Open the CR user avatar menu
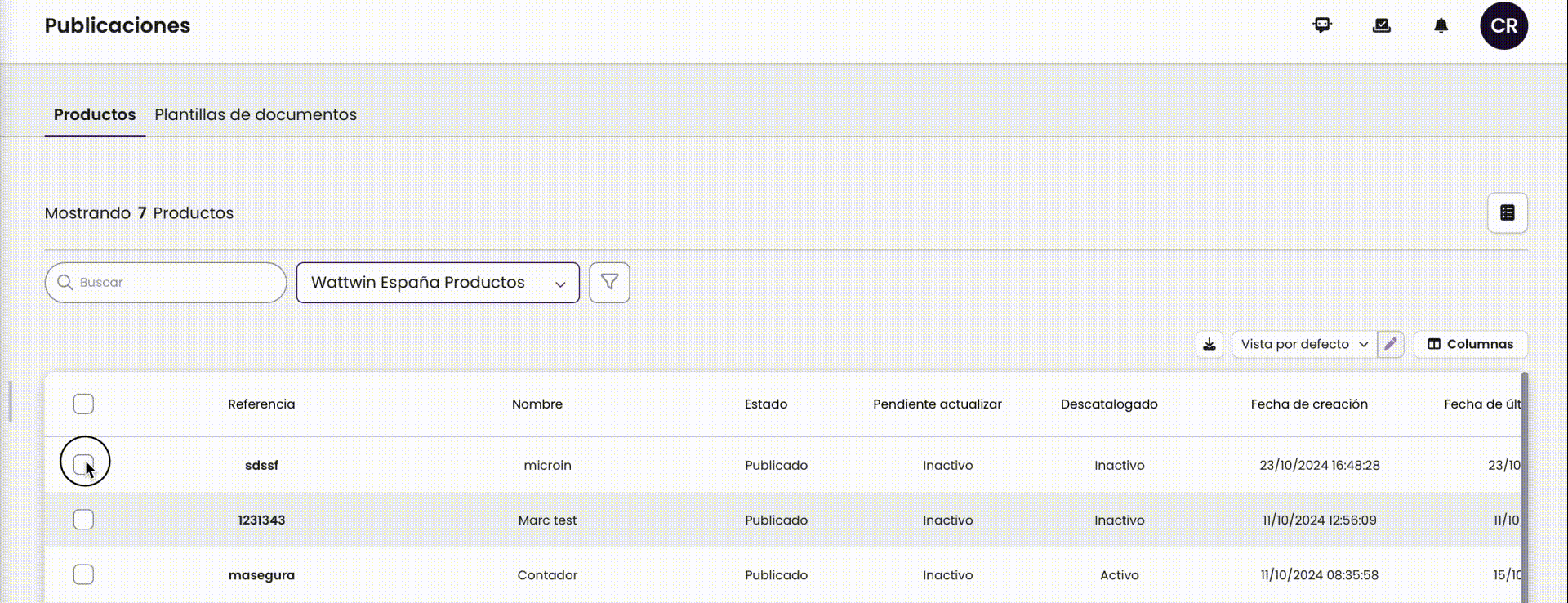Viewport: 1568px width, 603px height. coord(1504,25)
